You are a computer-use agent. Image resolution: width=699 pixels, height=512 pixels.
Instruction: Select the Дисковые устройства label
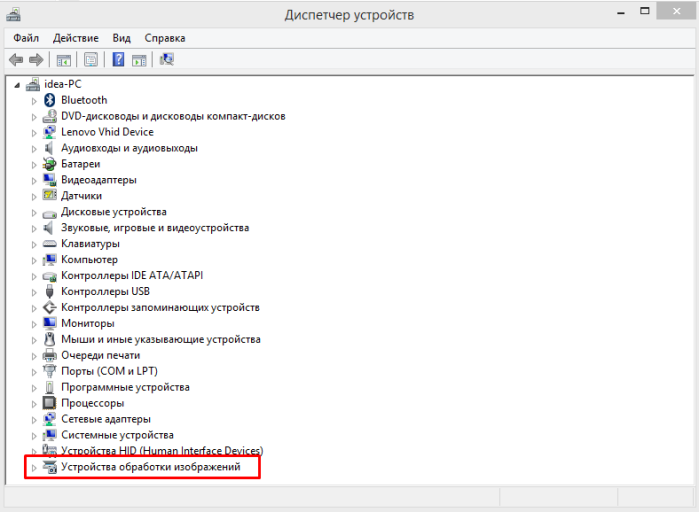[x=114, y=212]
